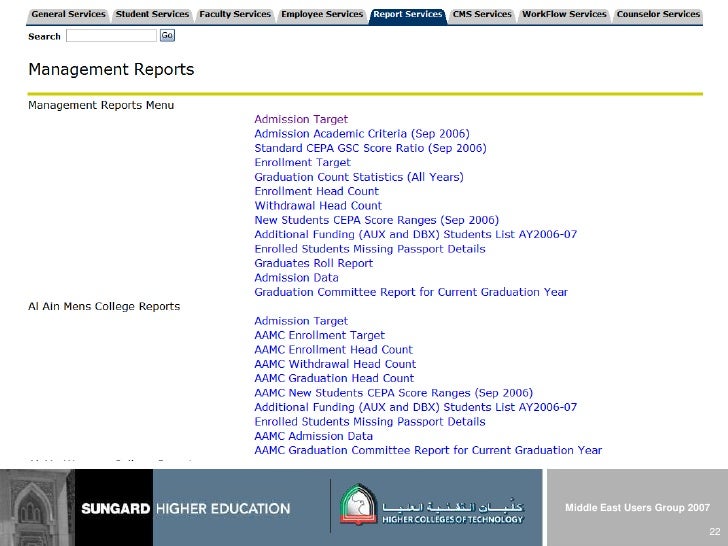Open the Admission Data link
The width and height of the screenshot is (728, 546).
[296, 278]
